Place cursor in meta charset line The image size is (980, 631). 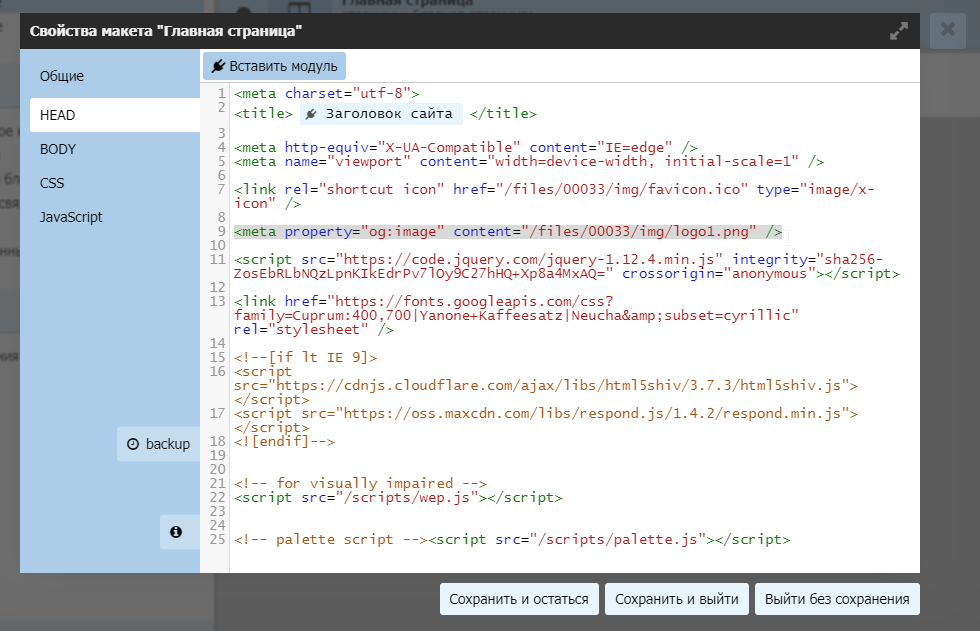[x=327, y=94]
